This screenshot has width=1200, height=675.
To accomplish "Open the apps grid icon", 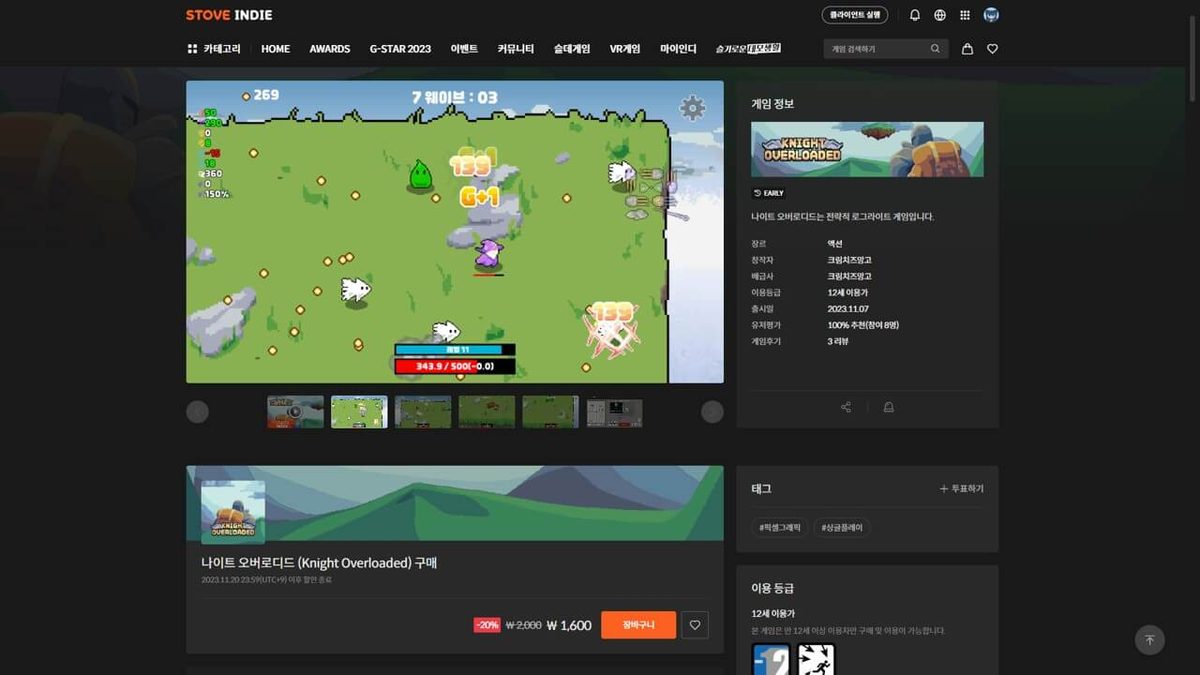I will coord(965,15).
